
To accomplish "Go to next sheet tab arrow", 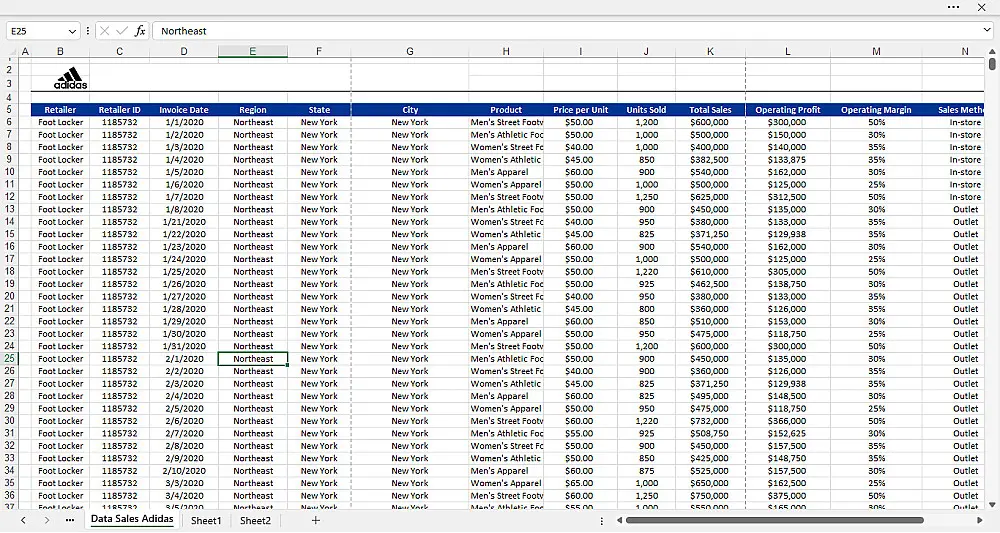I will 47,520.
